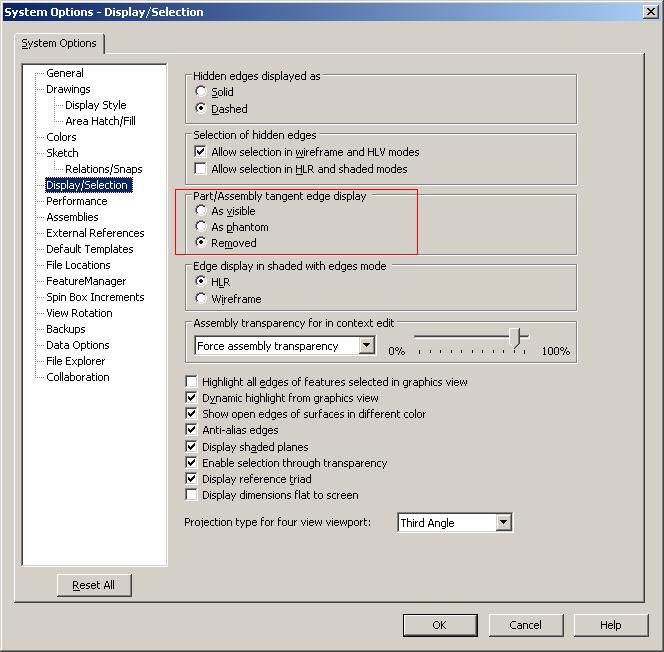The width and height of the screenshot is (664, 652).
Task: Select Spin Box Increments in the tree
Action: click(95, 297)
